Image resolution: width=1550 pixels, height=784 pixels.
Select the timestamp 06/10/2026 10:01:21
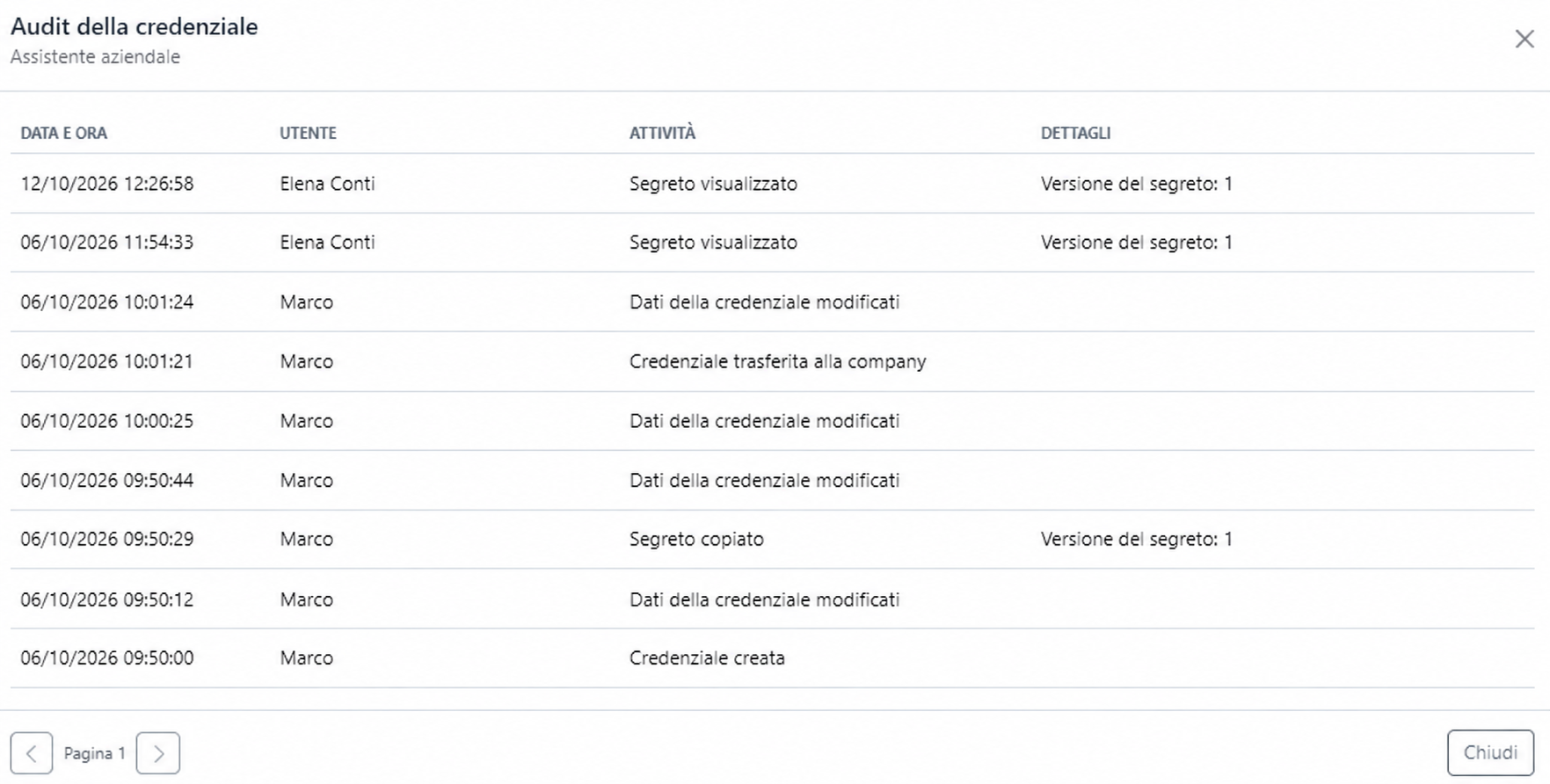(x=107, y=361)
